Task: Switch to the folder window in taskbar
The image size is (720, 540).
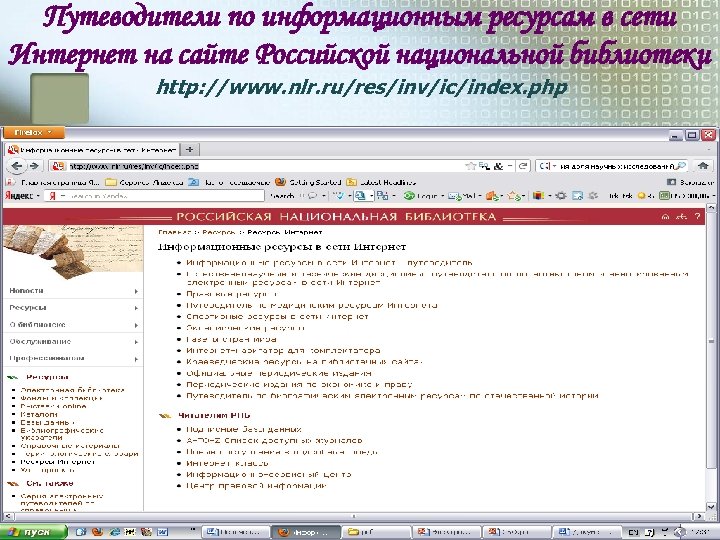Action: (x=376, y=532)
